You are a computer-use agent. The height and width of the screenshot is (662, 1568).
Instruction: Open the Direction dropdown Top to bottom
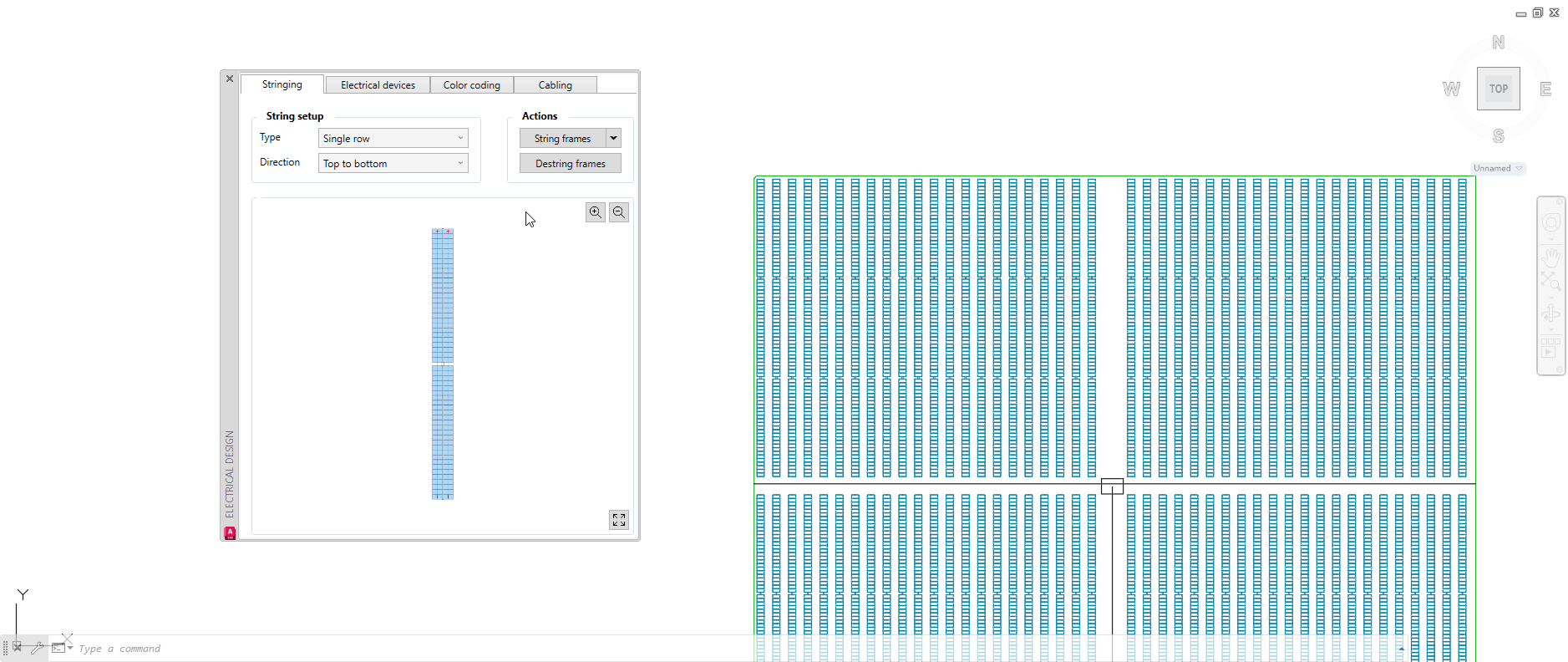(393, 164)
